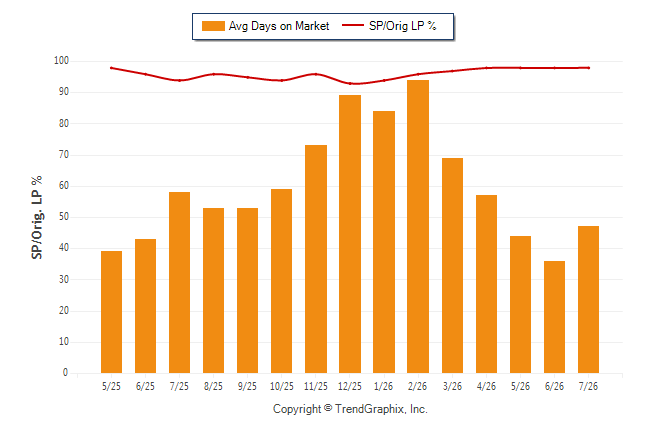This screenshot has width=646, height=434.
Task: Click the 11/25 bar
Action: click(x=316, y=259)
